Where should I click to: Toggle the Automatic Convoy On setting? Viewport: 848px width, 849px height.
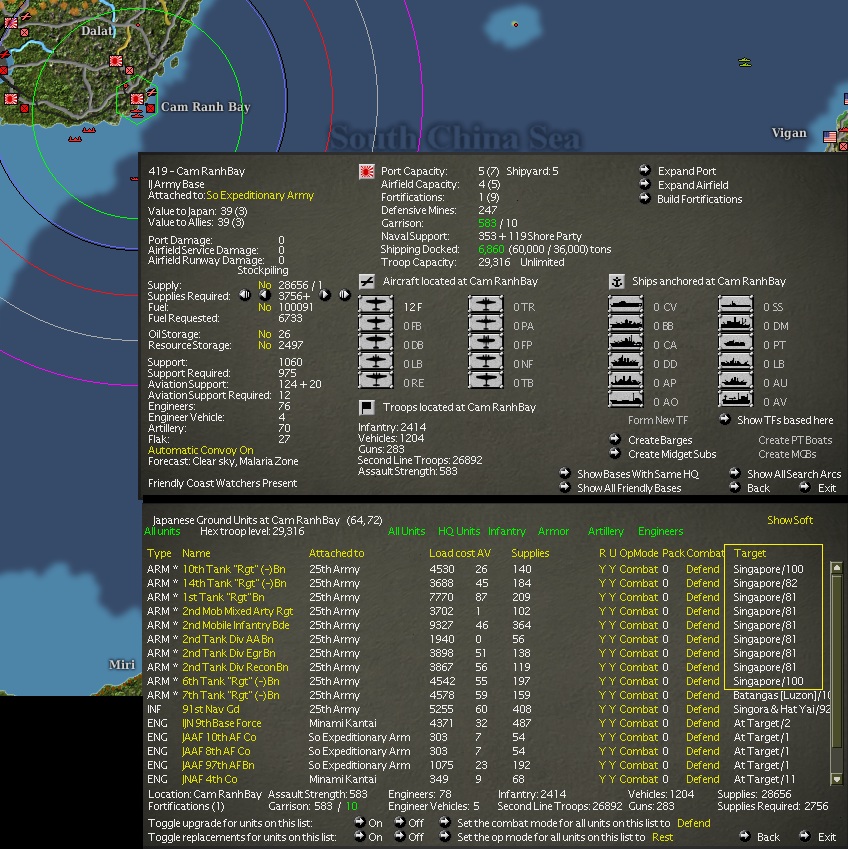click(200, 451)
